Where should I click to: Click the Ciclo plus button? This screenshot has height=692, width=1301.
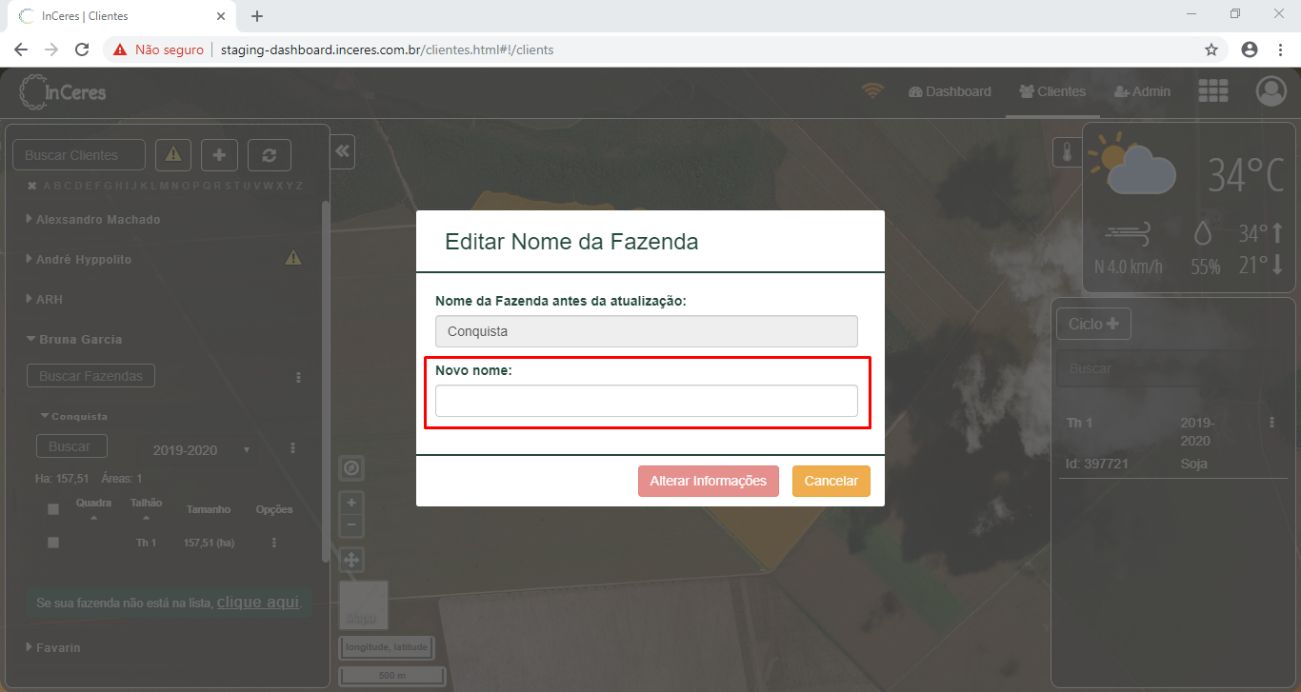coord(1093,324)
